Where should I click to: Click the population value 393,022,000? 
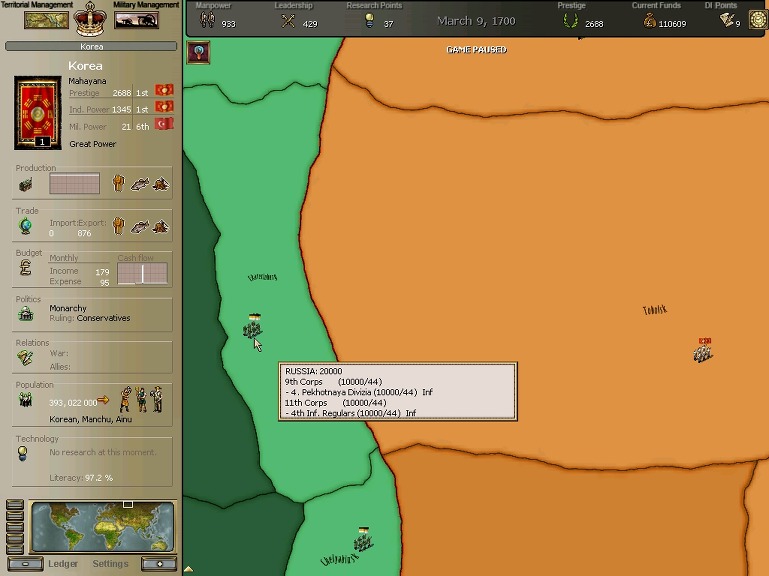tap(73, 403)
